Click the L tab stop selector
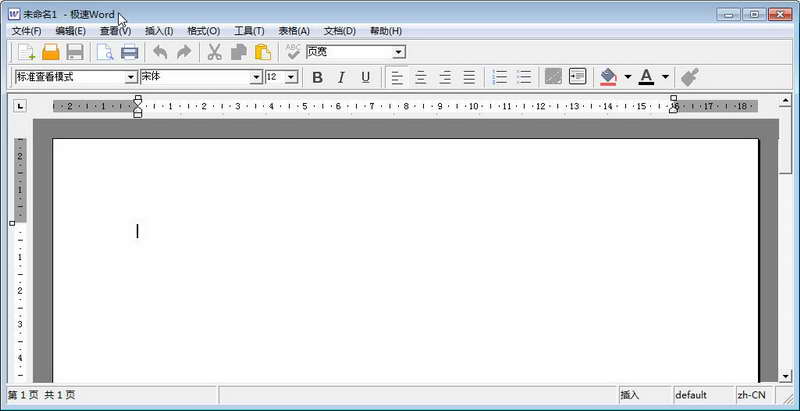The image size is (800, 411). coord(20,106)
